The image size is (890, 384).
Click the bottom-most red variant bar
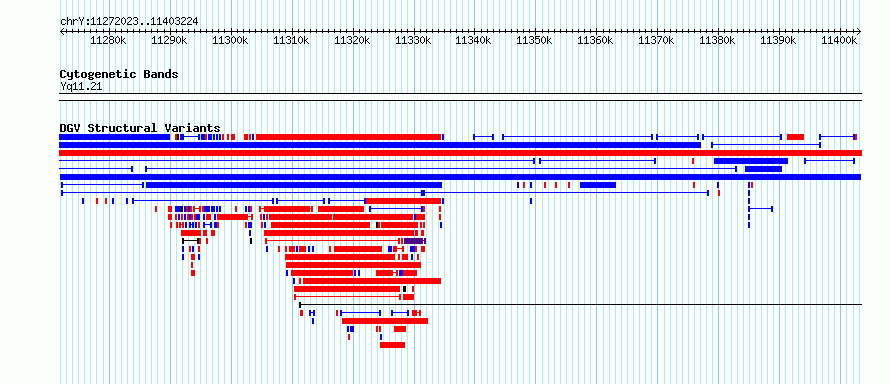[x=392, y=345]
